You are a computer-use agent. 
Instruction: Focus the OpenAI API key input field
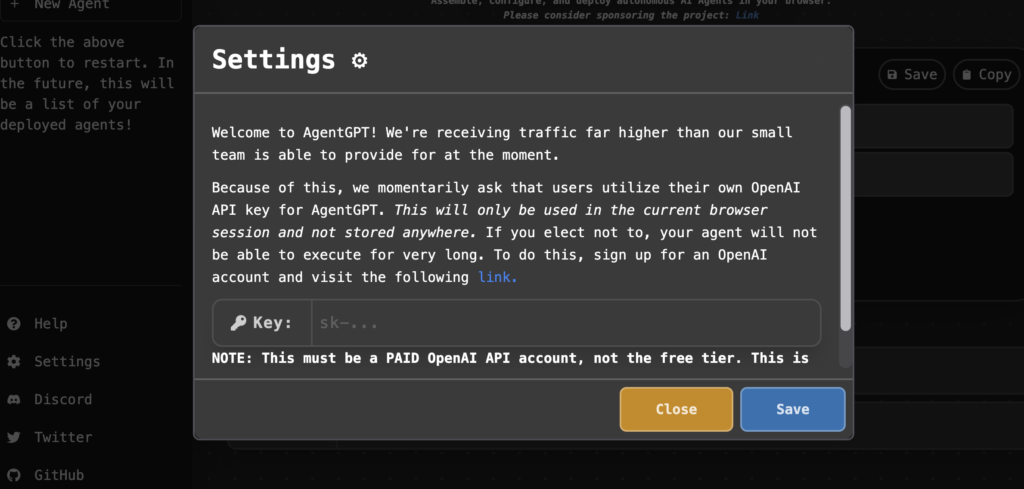tap(565, 323)
